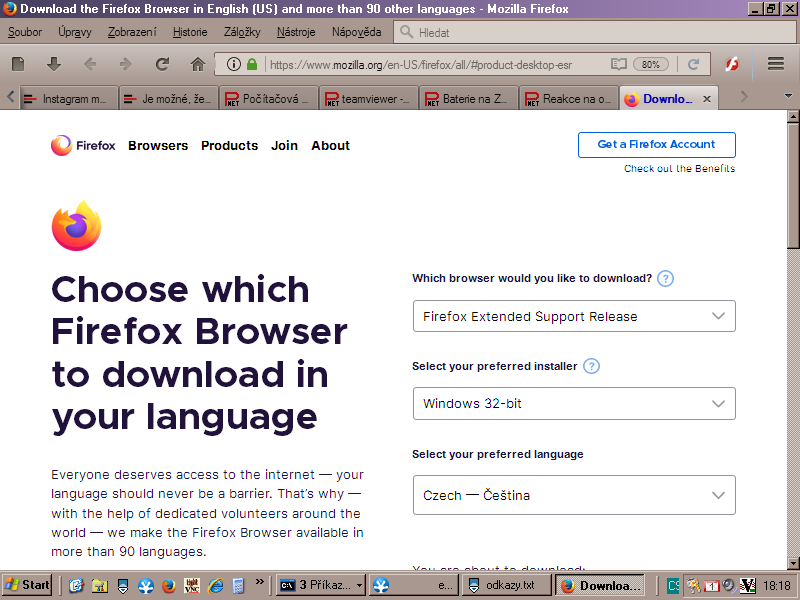
Task: Open browser selection dropdown Firefox Extended Support Release
Action: [x=574, y=316]
